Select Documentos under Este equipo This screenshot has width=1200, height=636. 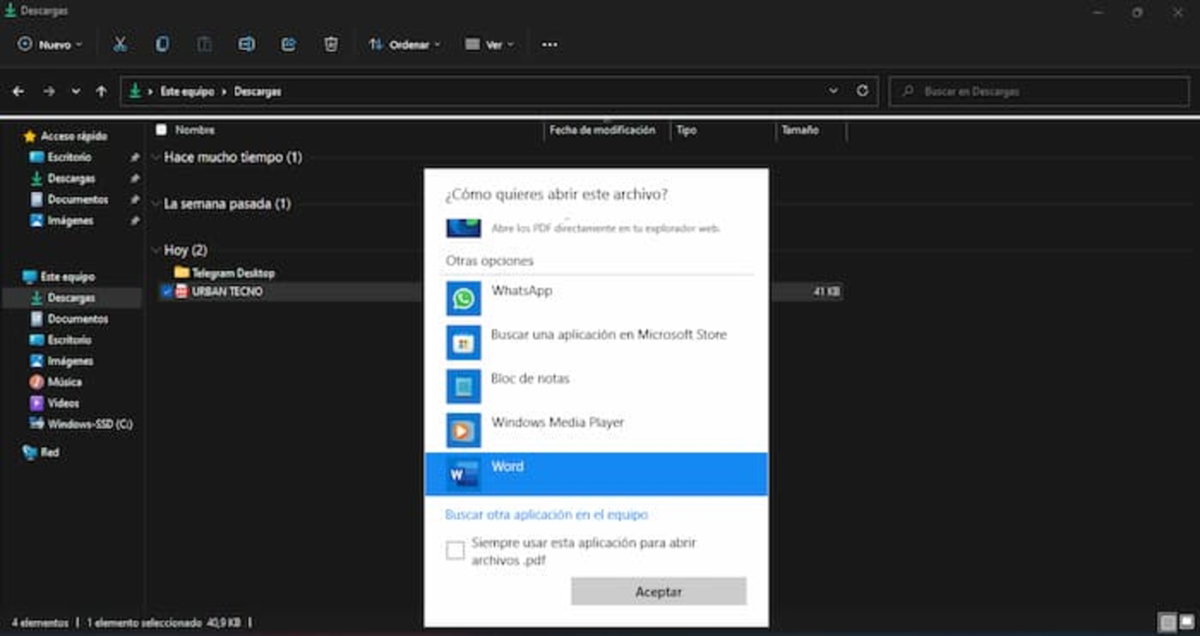coord(68,319)
